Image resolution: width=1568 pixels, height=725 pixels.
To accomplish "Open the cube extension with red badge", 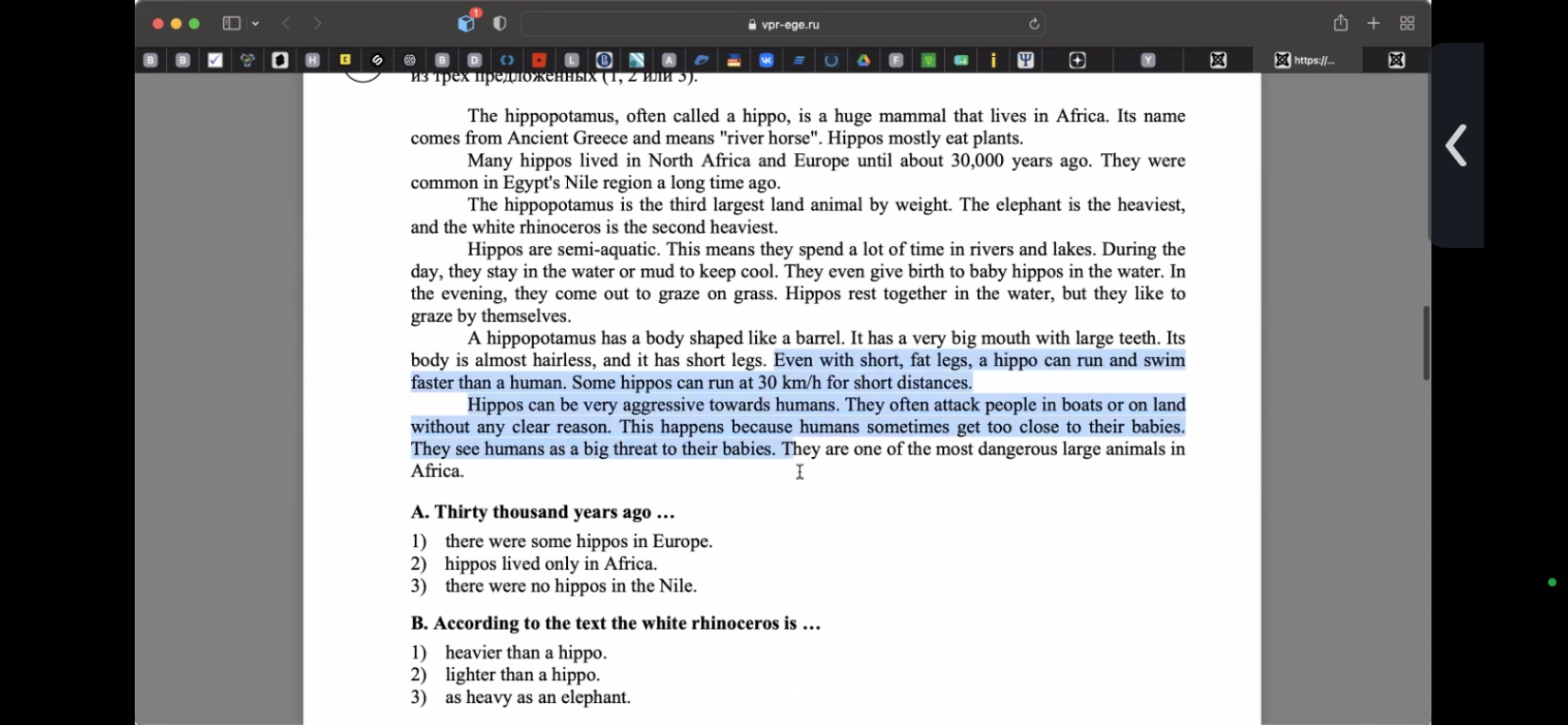I will click(x=466, y=23).
